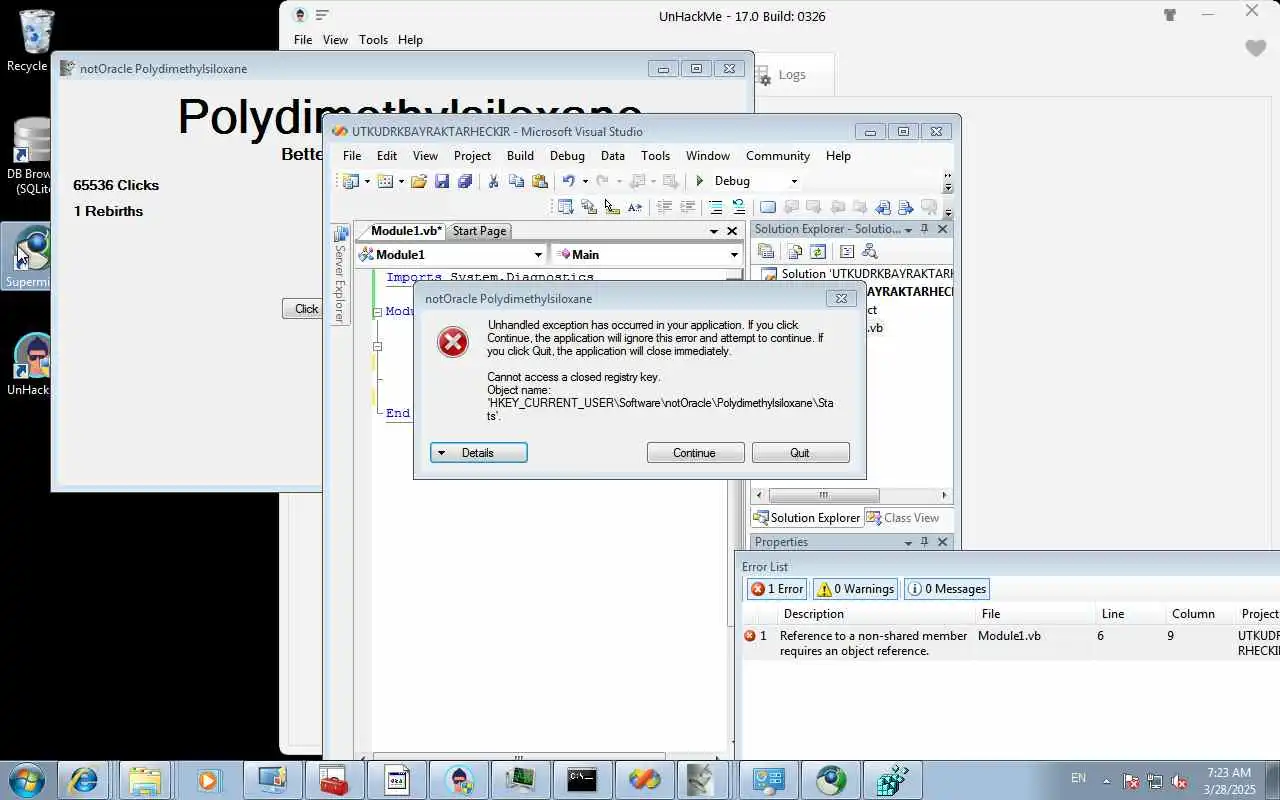This screenshot has height=800, width=1280.
Task: Open the Server Explorer side tab
Action: 340,275
